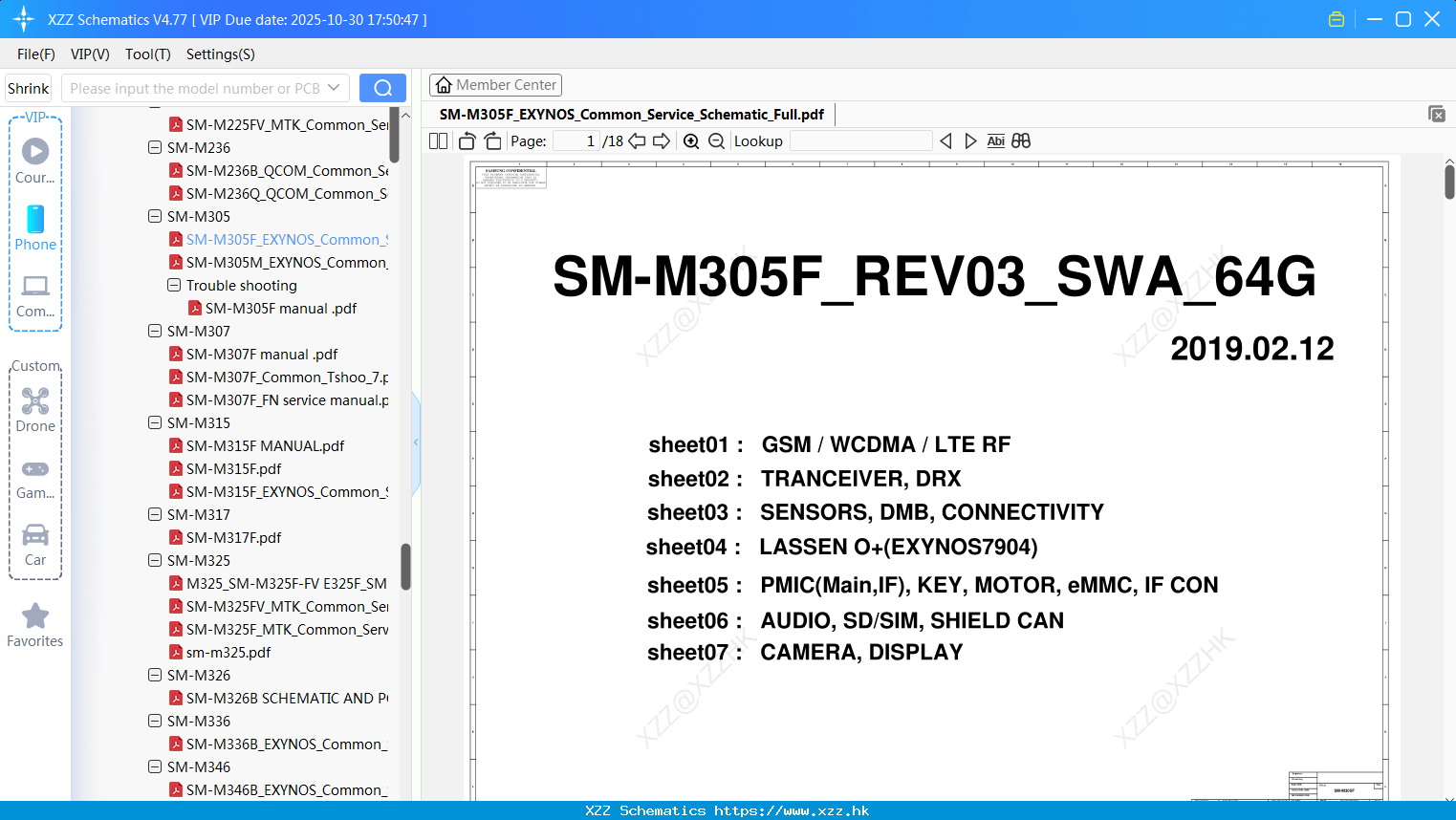Find previous lookup result triangle
Viewport: 1456px width, 820px height.
[x=945, y=140]
